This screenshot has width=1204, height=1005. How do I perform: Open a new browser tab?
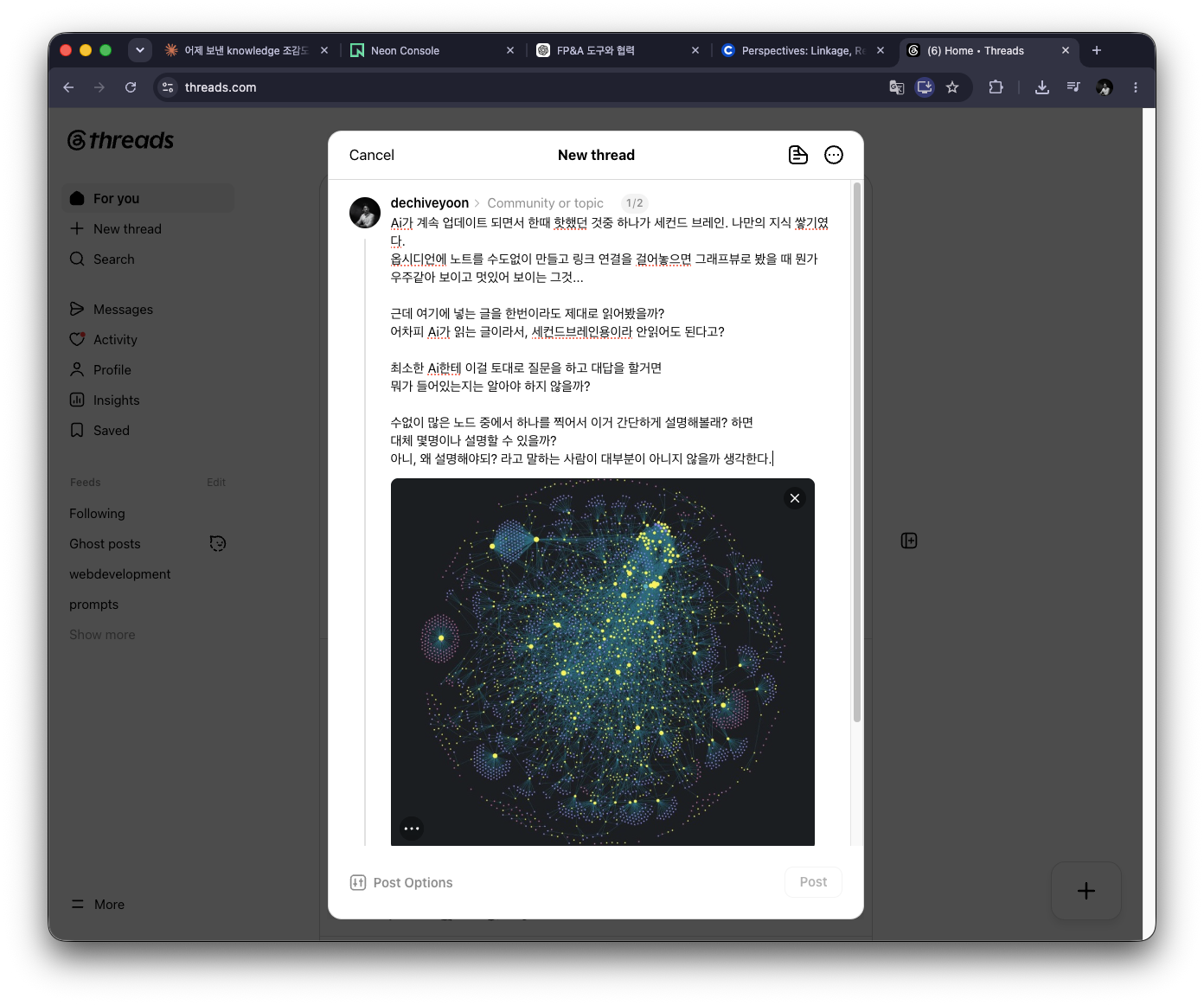[1097, 50]
